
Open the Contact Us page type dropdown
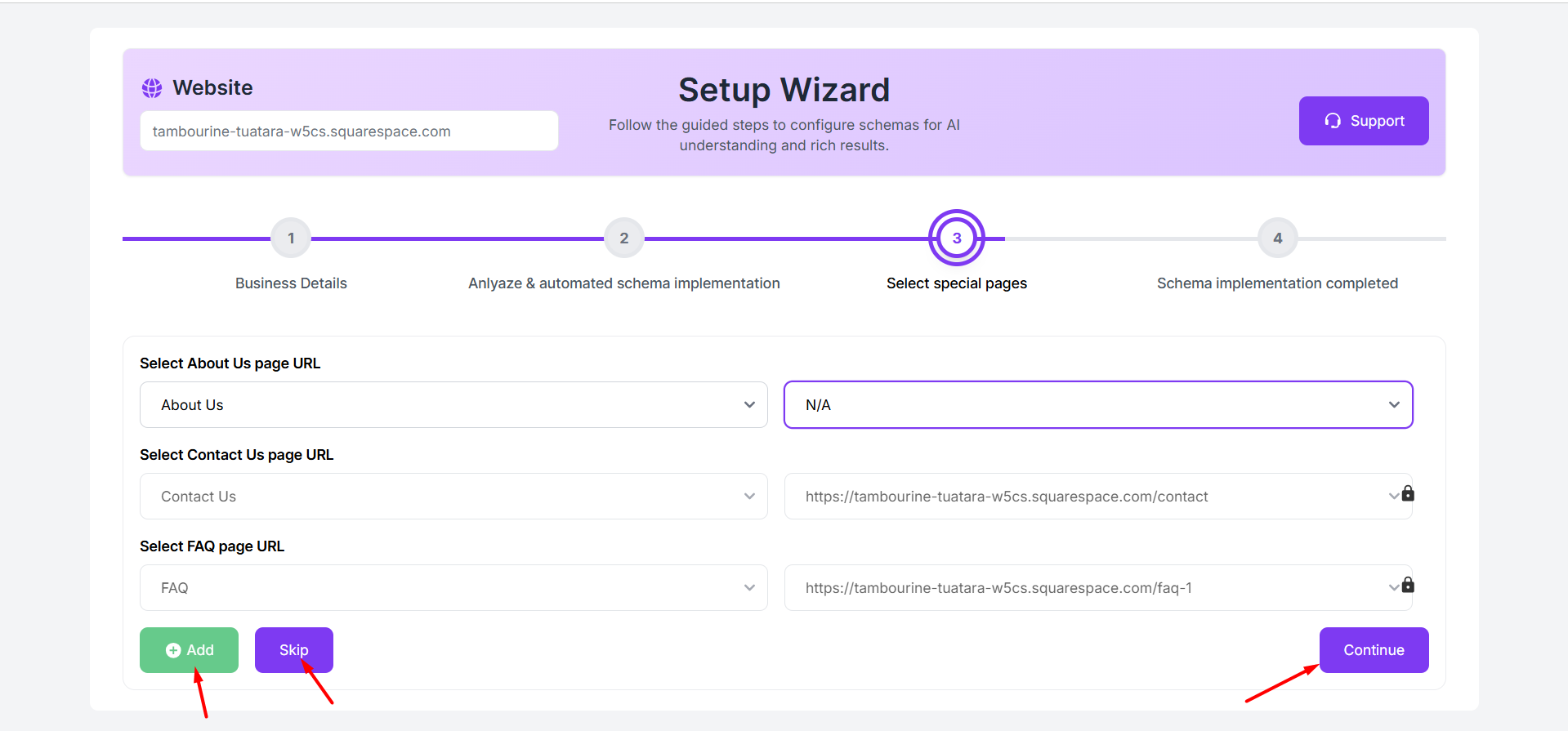tap(453, 497)
